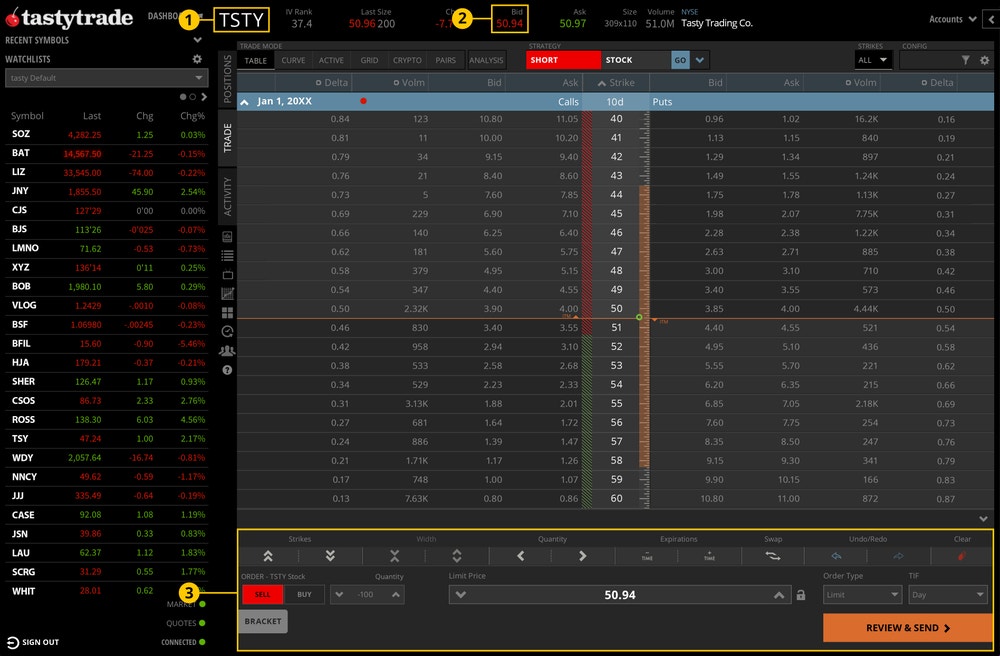Expand more expirations with the chevron below the chain
The height and width of the screenshot is (656, 1000).
tap(983, 519)
